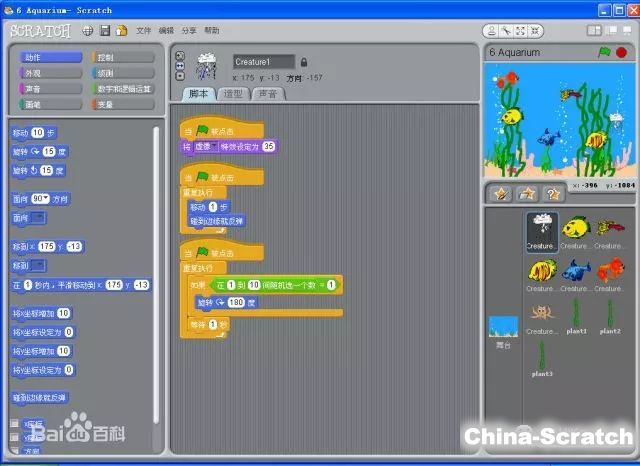
Task: Click the surprise sprite question-mark button
Action: coord(553,193)
